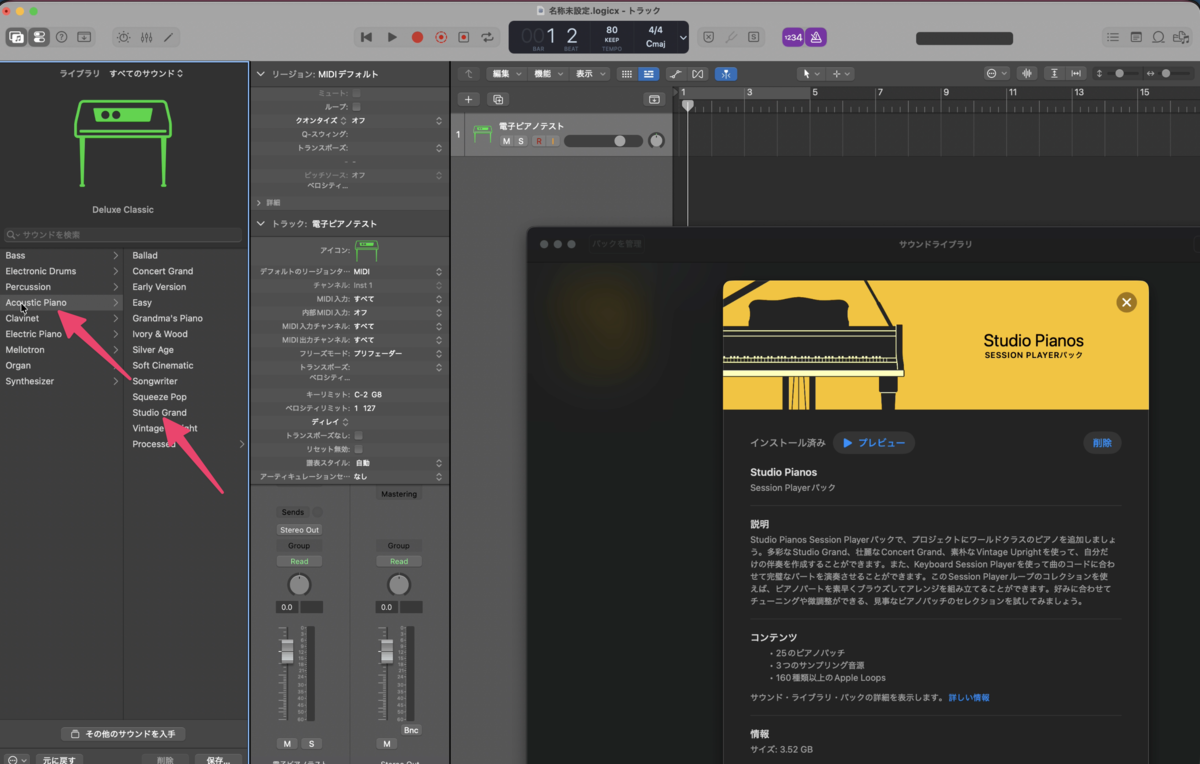Open the 編集 menu in tracks area
The width and height of the screenshot is (1200, 764).
506,74
